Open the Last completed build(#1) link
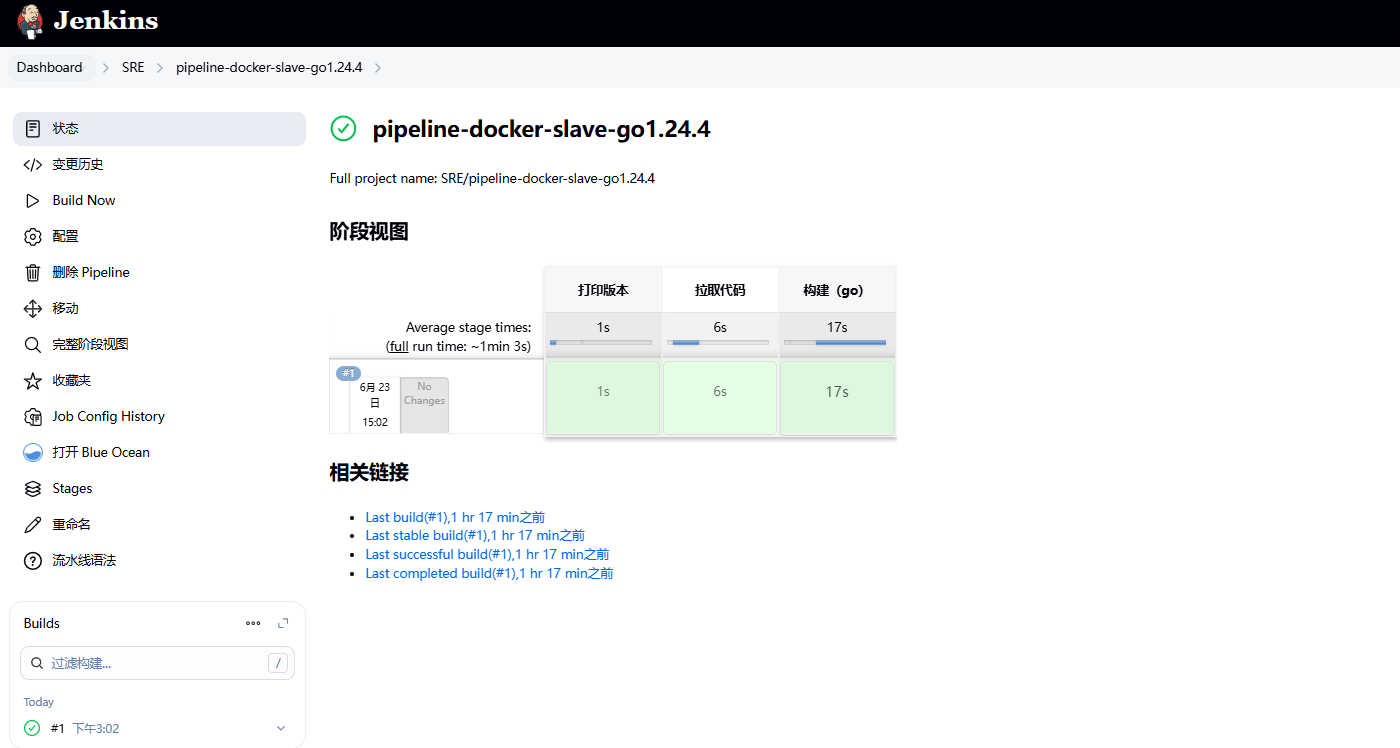1400x748 pixels. [489, 573]
